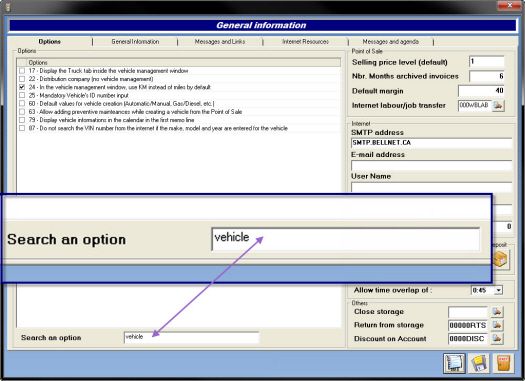This screenshot has height=381, width=525.
Task: Click the notepad report icon at bottom
Action: pyautogui.click(x=454, y=363)
